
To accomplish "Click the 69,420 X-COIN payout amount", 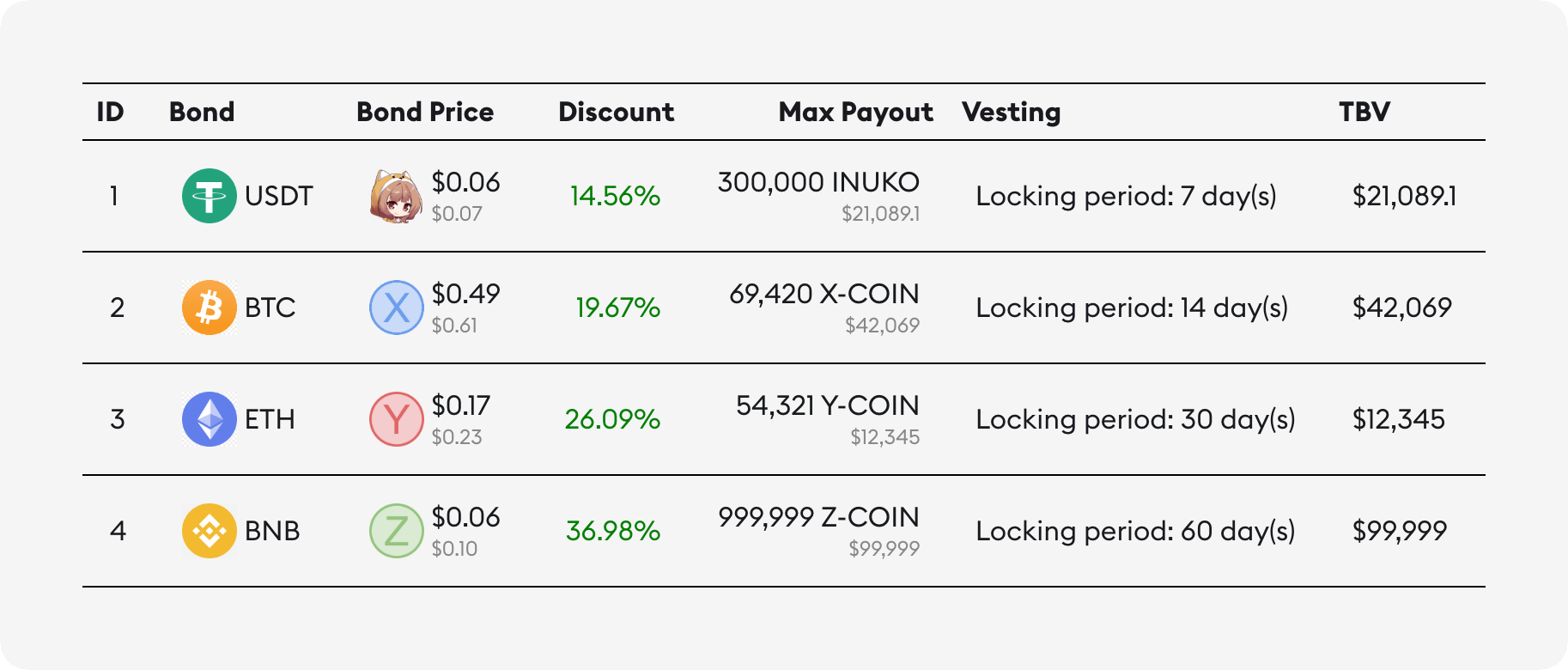I will (824, 294).
